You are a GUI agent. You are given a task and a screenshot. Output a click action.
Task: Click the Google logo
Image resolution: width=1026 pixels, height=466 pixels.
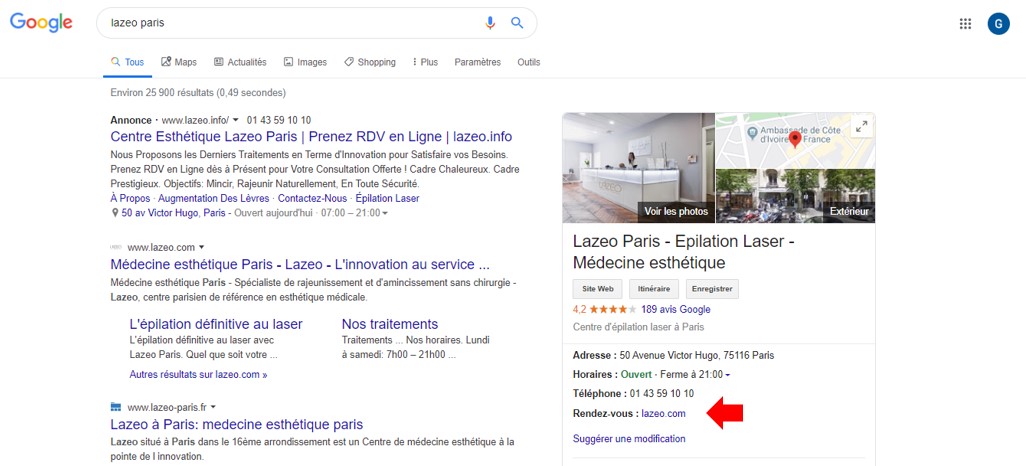point(41,22)
